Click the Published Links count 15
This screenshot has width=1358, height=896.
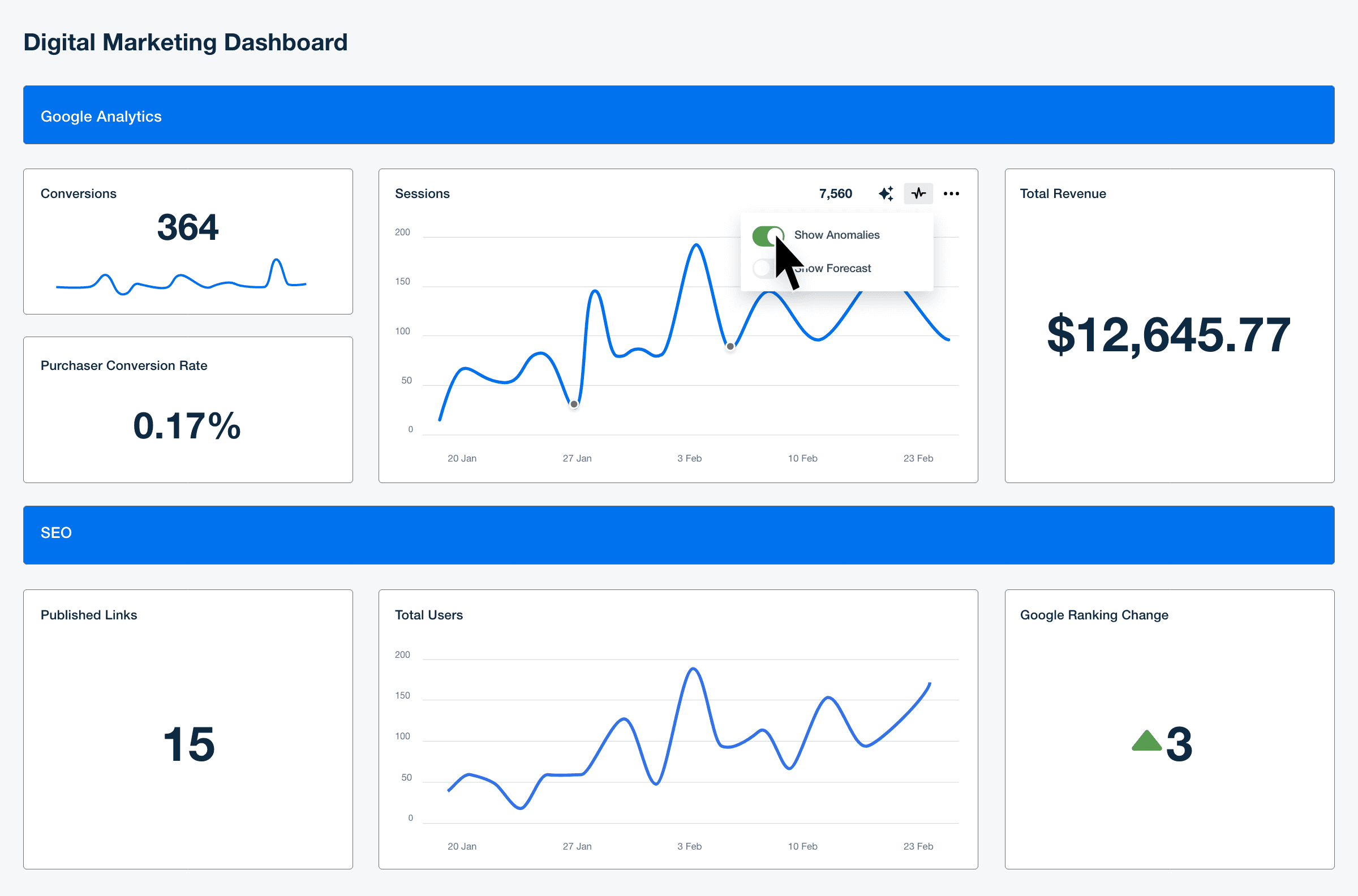(188, 743)
